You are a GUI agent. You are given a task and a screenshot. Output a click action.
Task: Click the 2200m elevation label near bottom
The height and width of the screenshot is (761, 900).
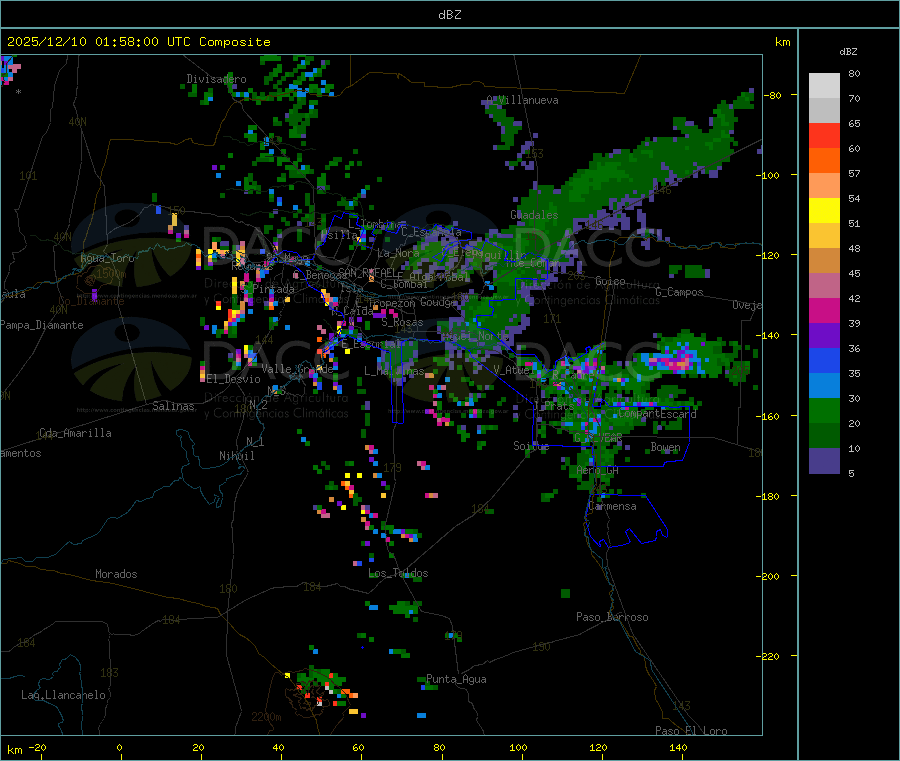coord(266,717)
